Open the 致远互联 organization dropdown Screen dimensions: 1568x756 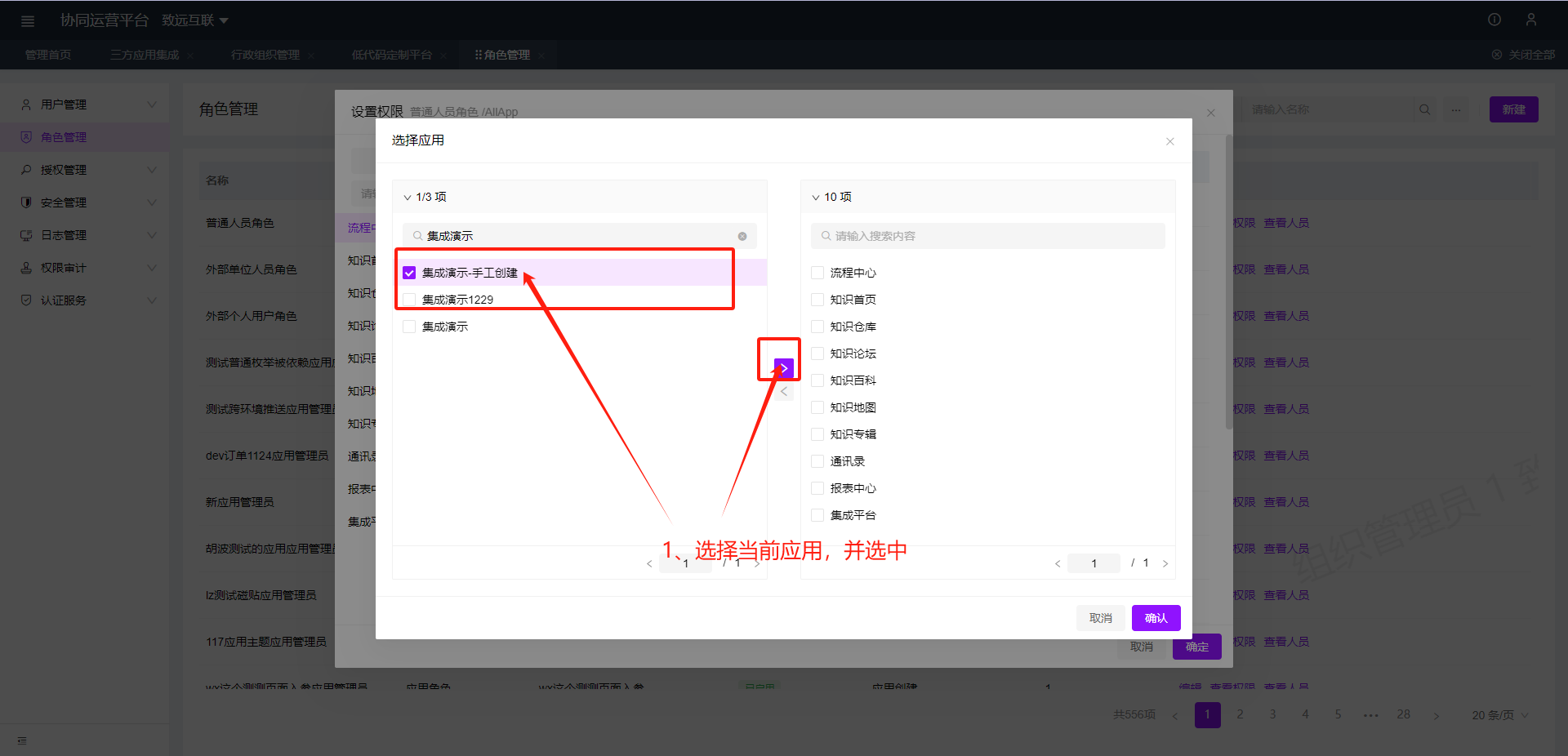(195, 20)
